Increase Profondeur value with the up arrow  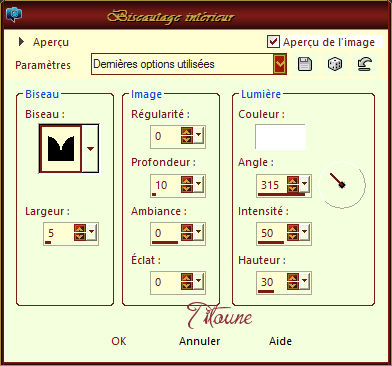187,181
